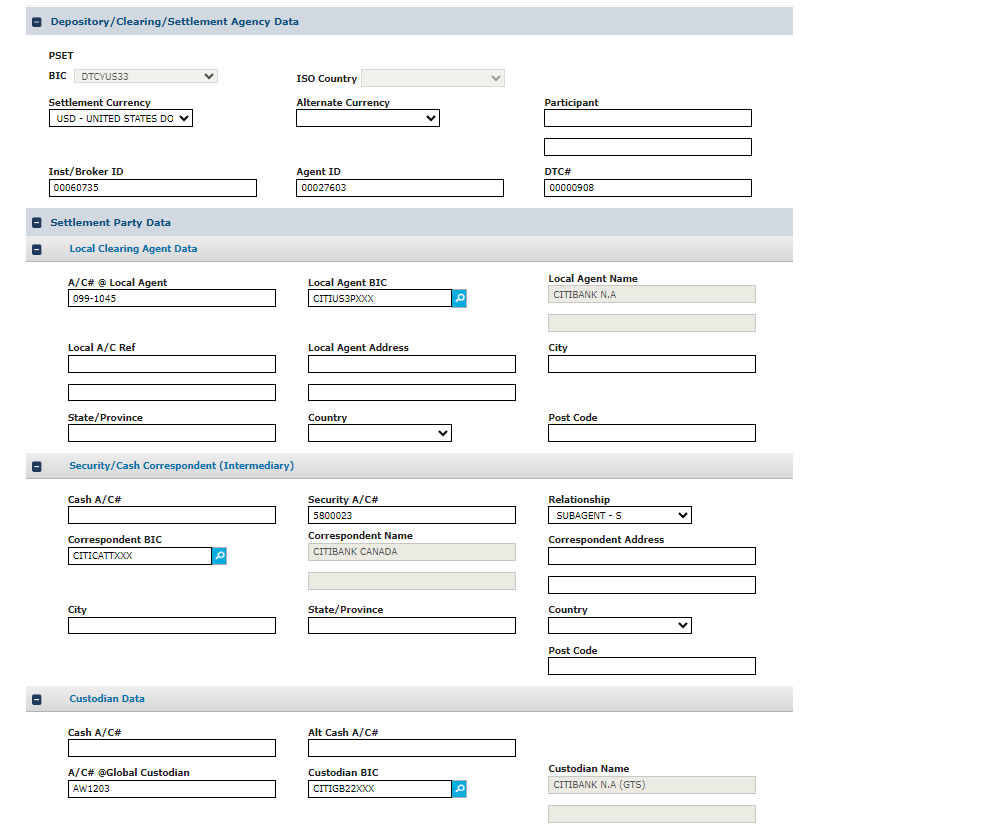
Task: Click the A/C# @Global Custodian field
Action: pyautogui.click(x=171, y=789)
